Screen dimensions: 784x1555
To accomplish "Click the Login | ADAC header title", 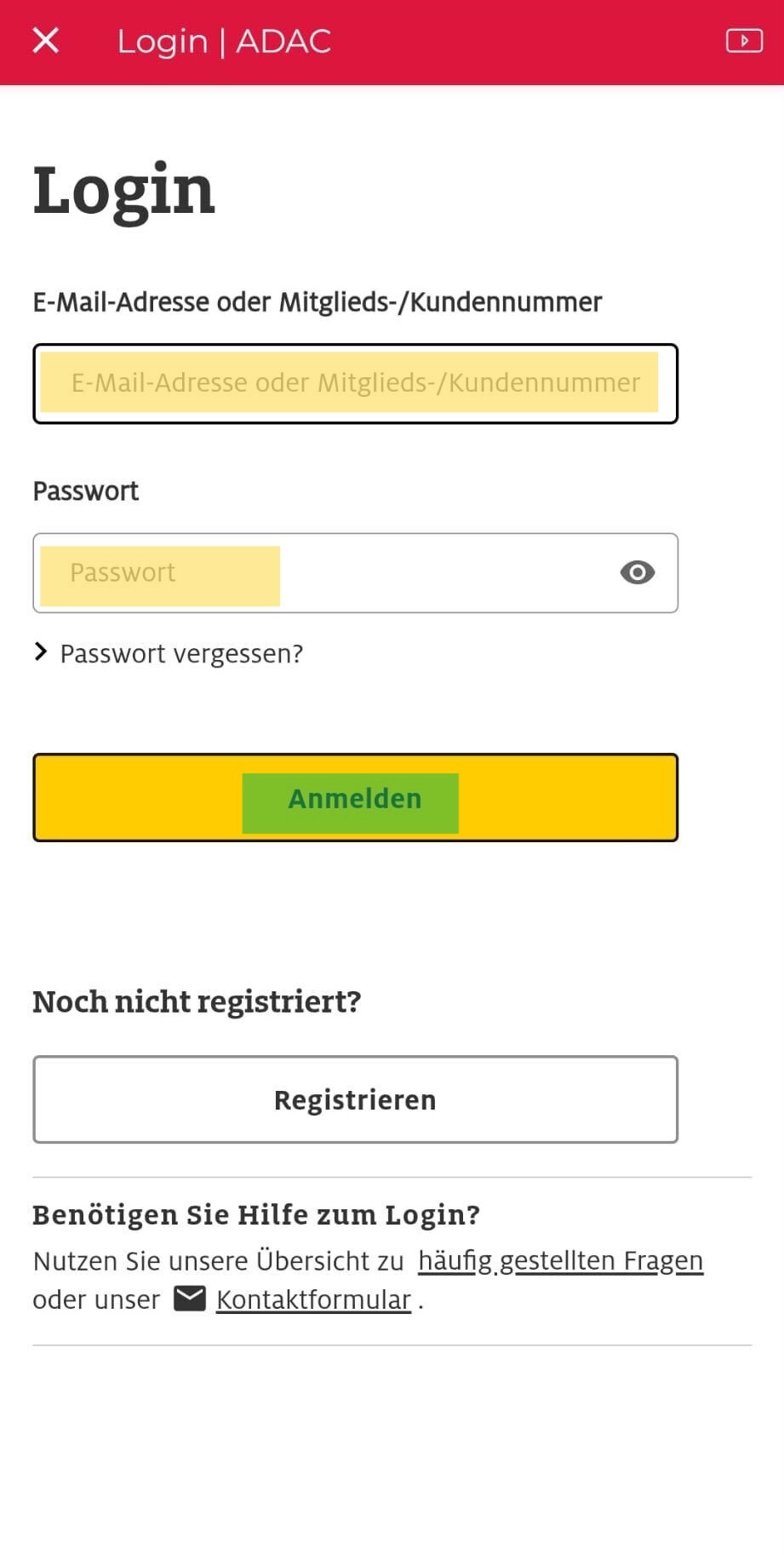I will 224,41.
